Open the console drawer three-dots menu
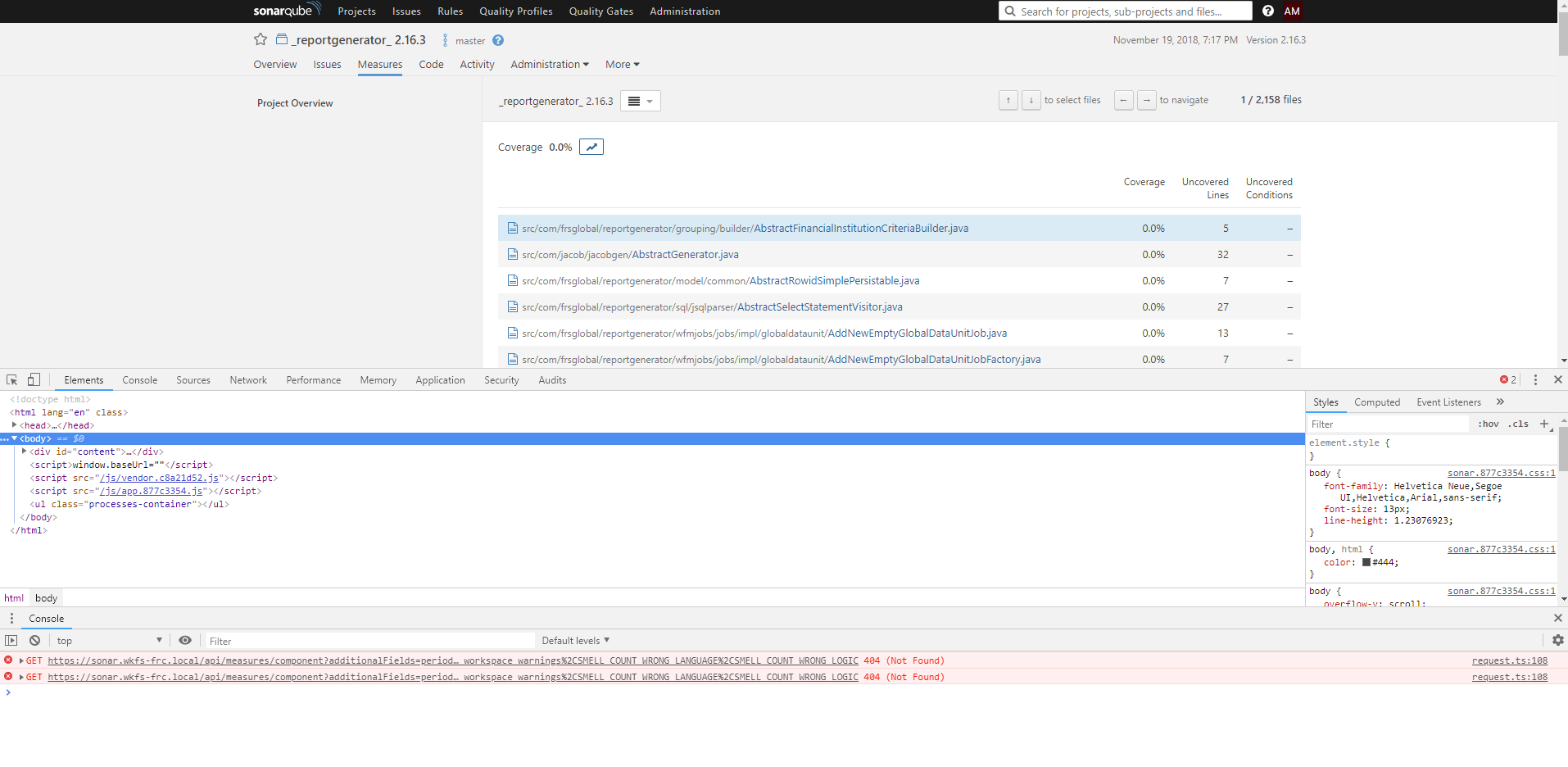Screen dimensions: 1568x767 (11, 618)
